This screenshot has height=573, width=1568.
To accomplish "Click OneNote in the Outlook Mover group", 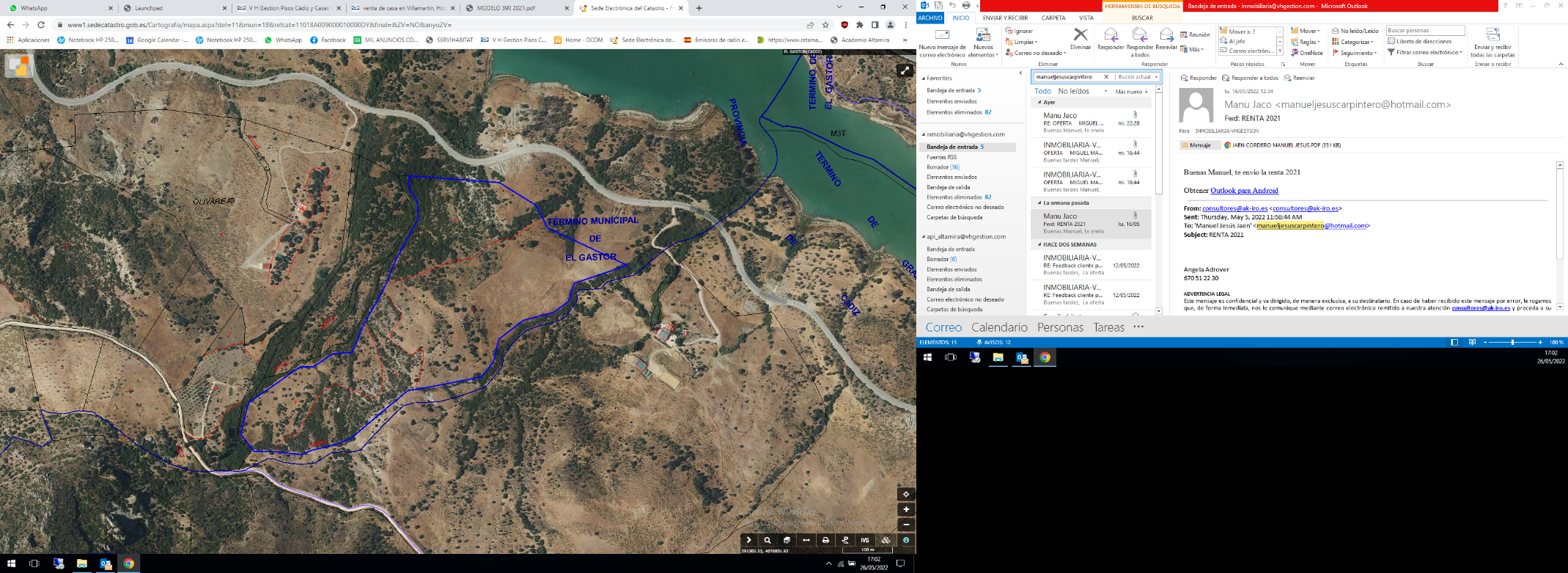I will [1306, 53].
